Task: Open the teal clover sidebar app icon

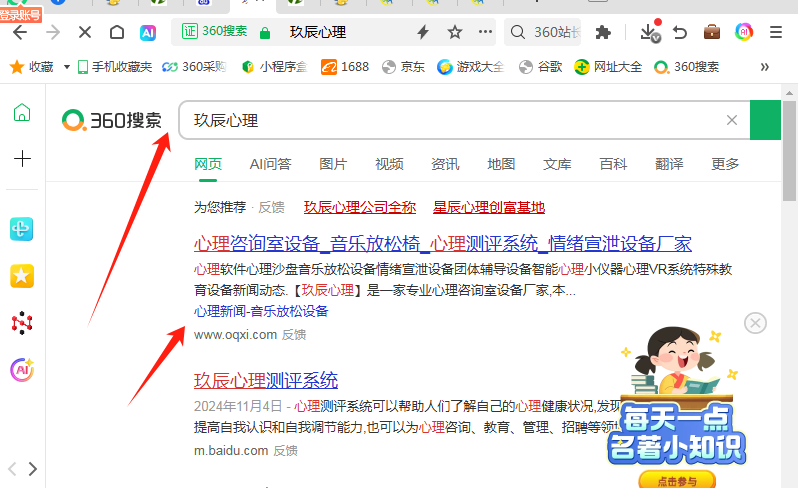Action: (x=22, y=229)
